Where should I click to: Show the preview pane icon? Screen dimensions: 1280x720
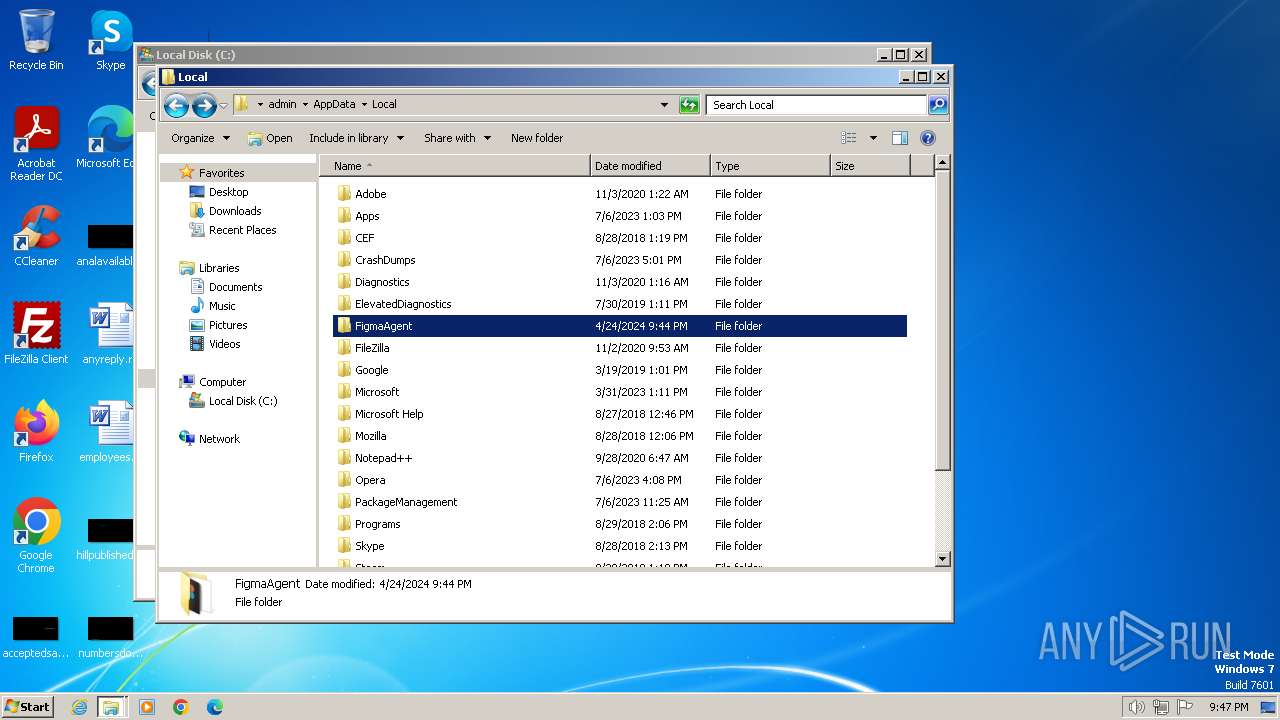pyautogui.click(x=900, y=138)
